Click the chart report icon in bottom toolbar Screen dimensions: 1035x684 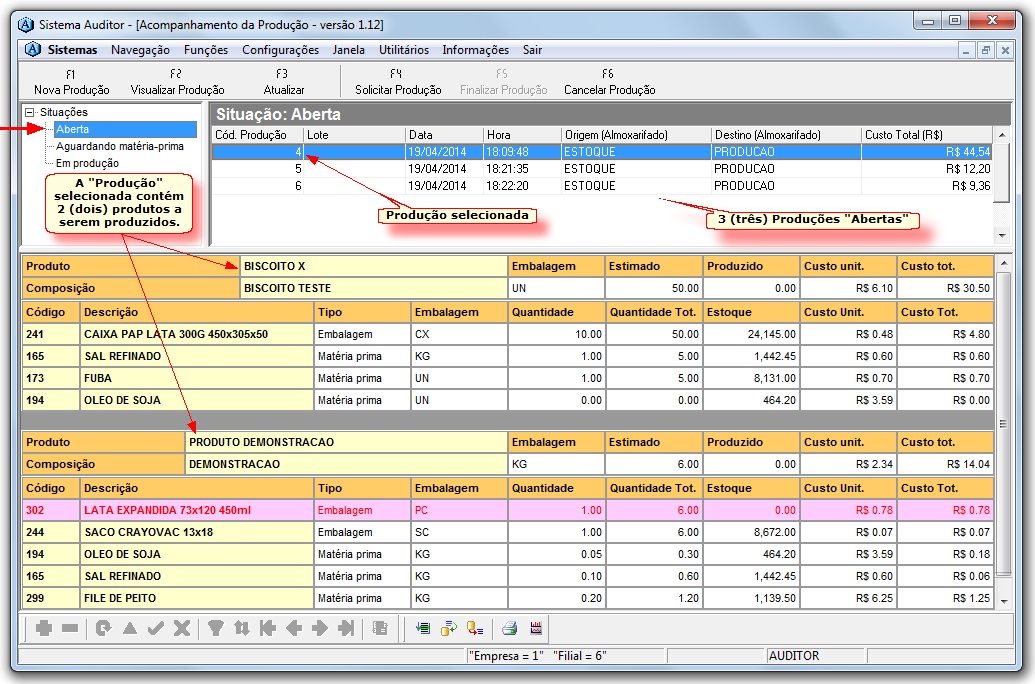click(536, 629)
